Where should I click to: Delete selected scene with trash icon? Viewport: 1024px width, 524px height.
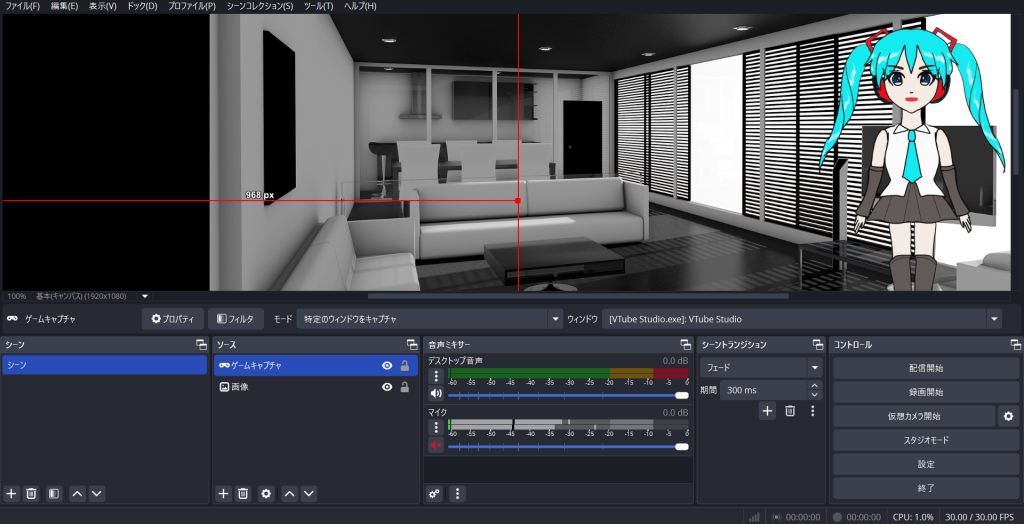click(31, 494)
